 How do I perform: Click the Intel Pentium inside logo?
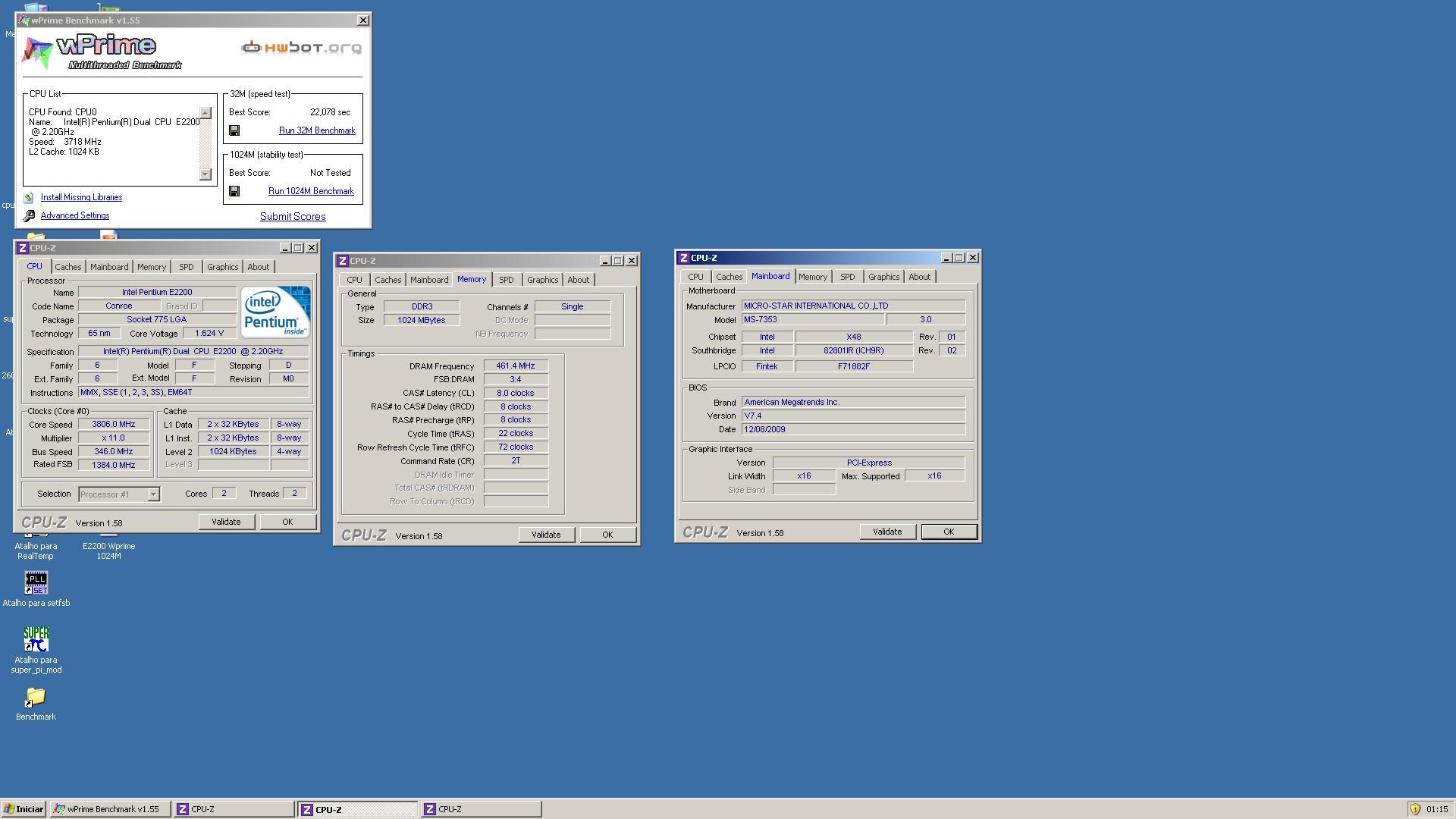point(275,312)
